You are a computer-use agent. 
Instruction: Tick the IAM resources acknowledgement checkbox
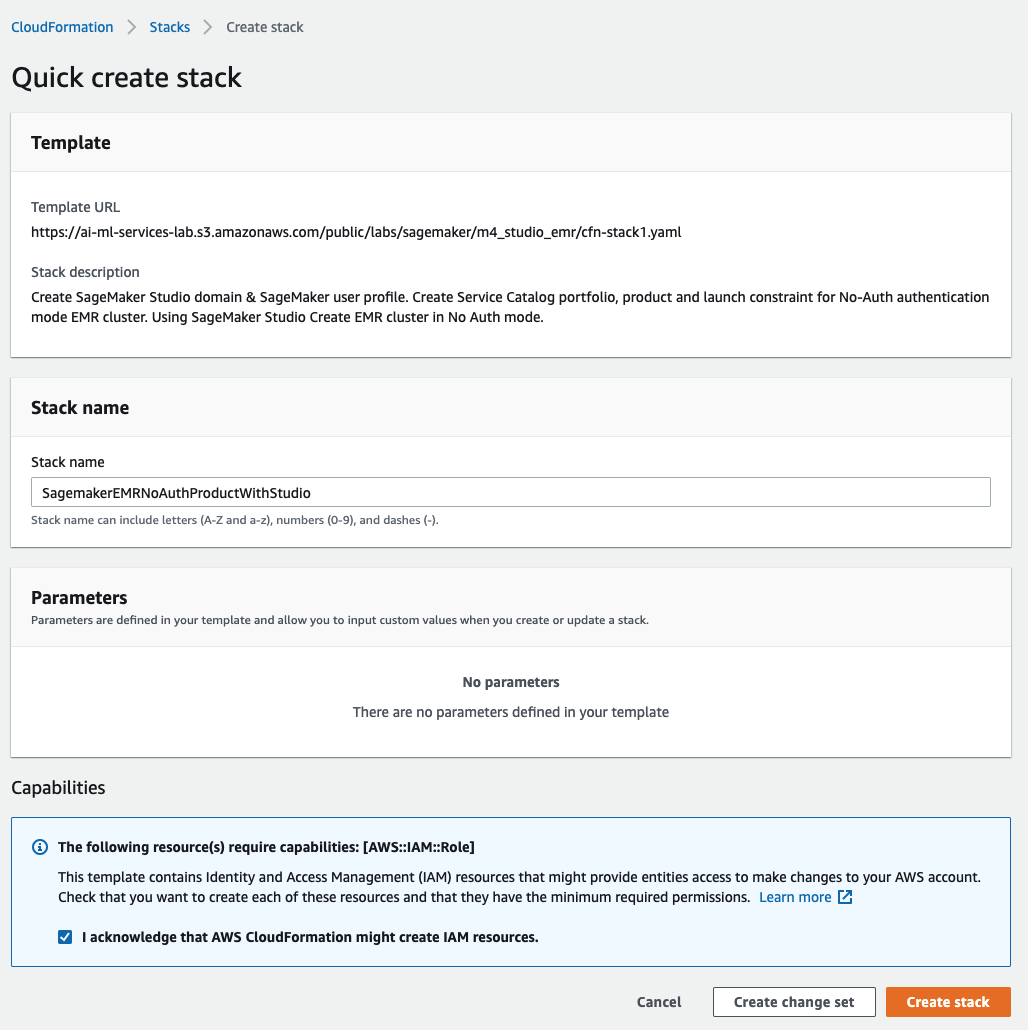click(65, 937)
